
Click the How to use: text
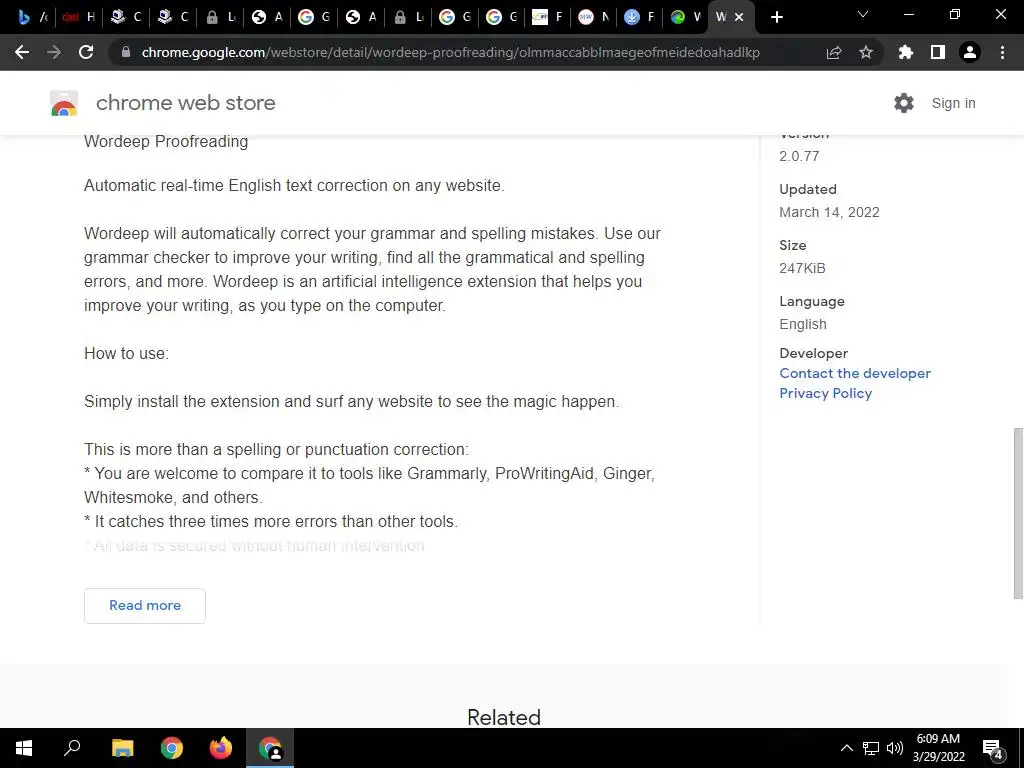(126, 353)
